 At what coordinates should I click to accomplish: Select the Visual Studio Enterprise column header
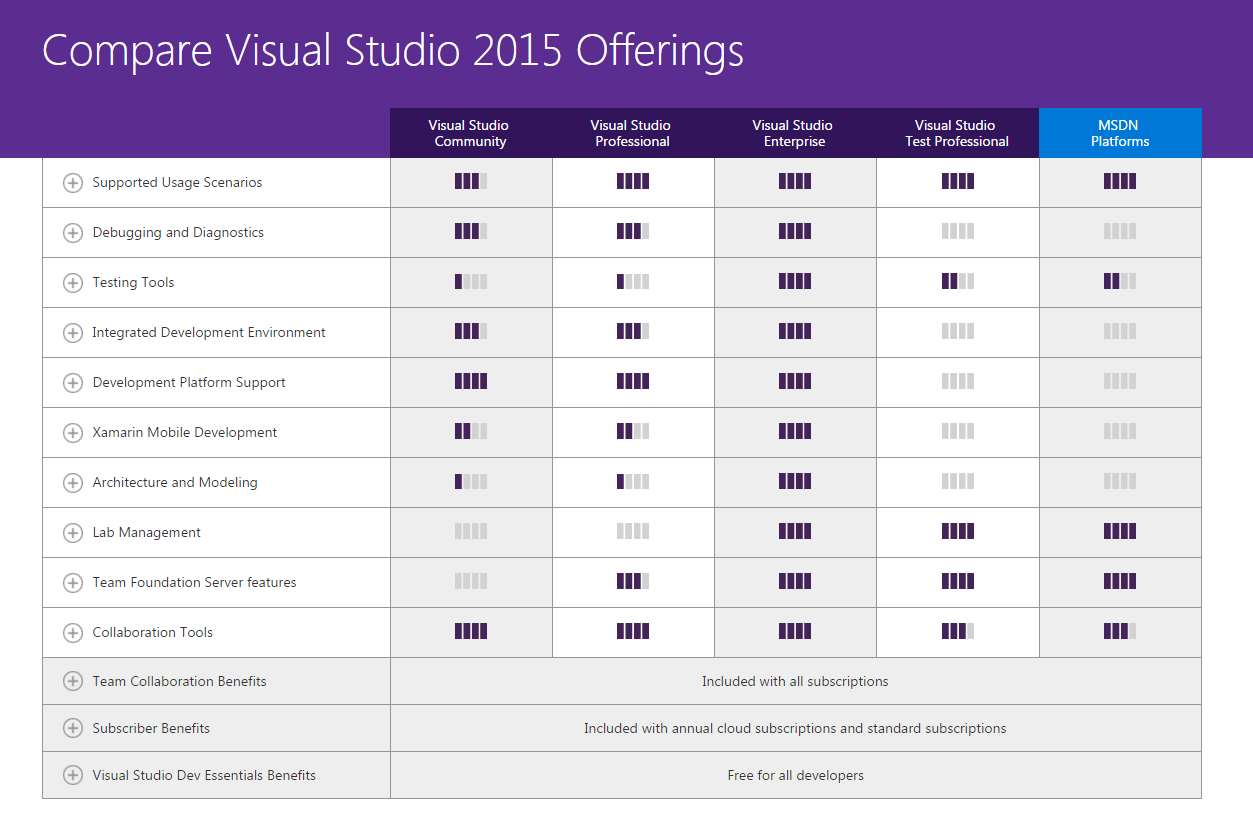pyautogui.click(x=795, y=133)
